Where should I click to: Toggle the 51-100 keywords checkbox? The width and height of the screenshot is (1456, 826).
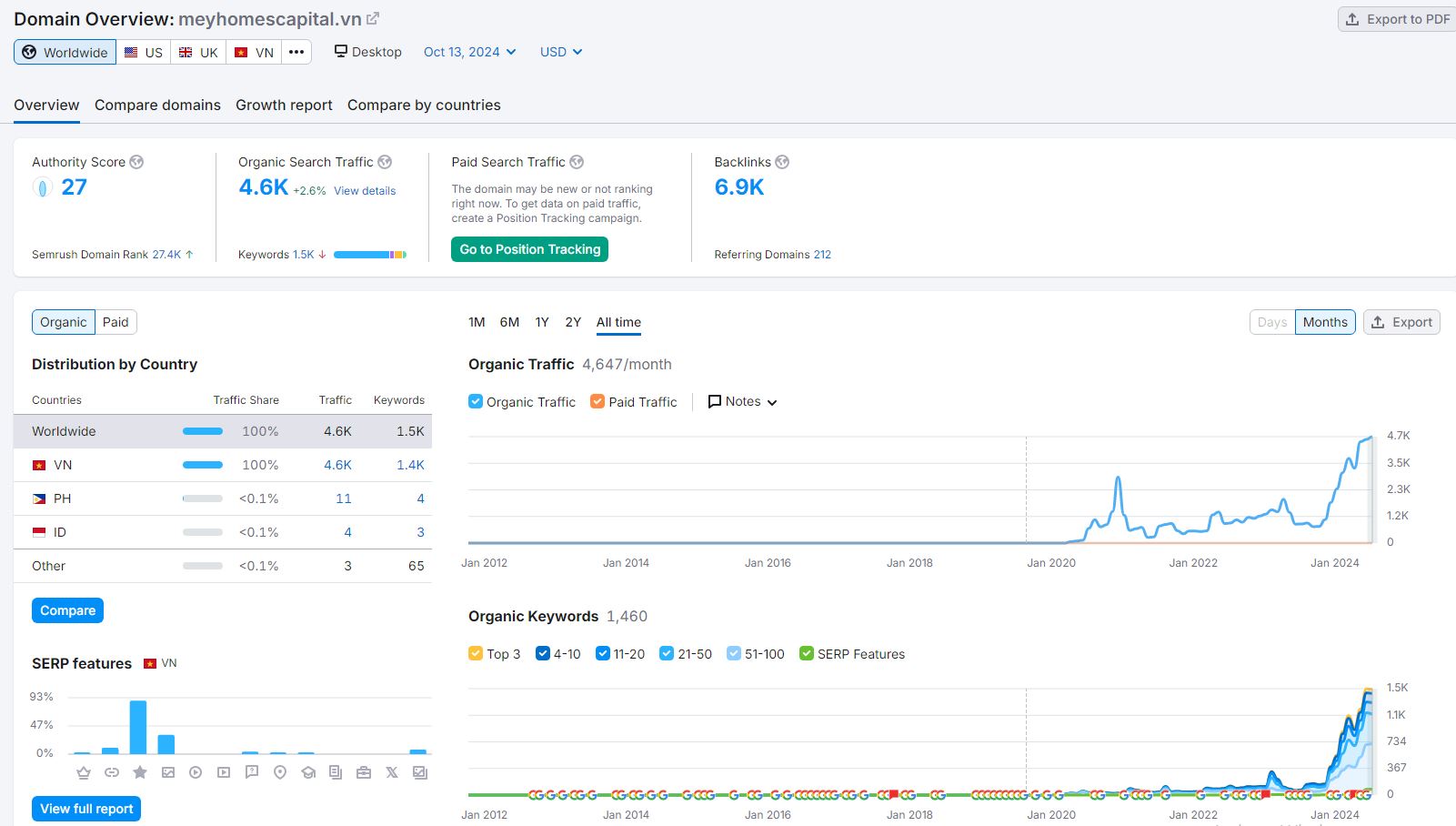tap(734, 653)
